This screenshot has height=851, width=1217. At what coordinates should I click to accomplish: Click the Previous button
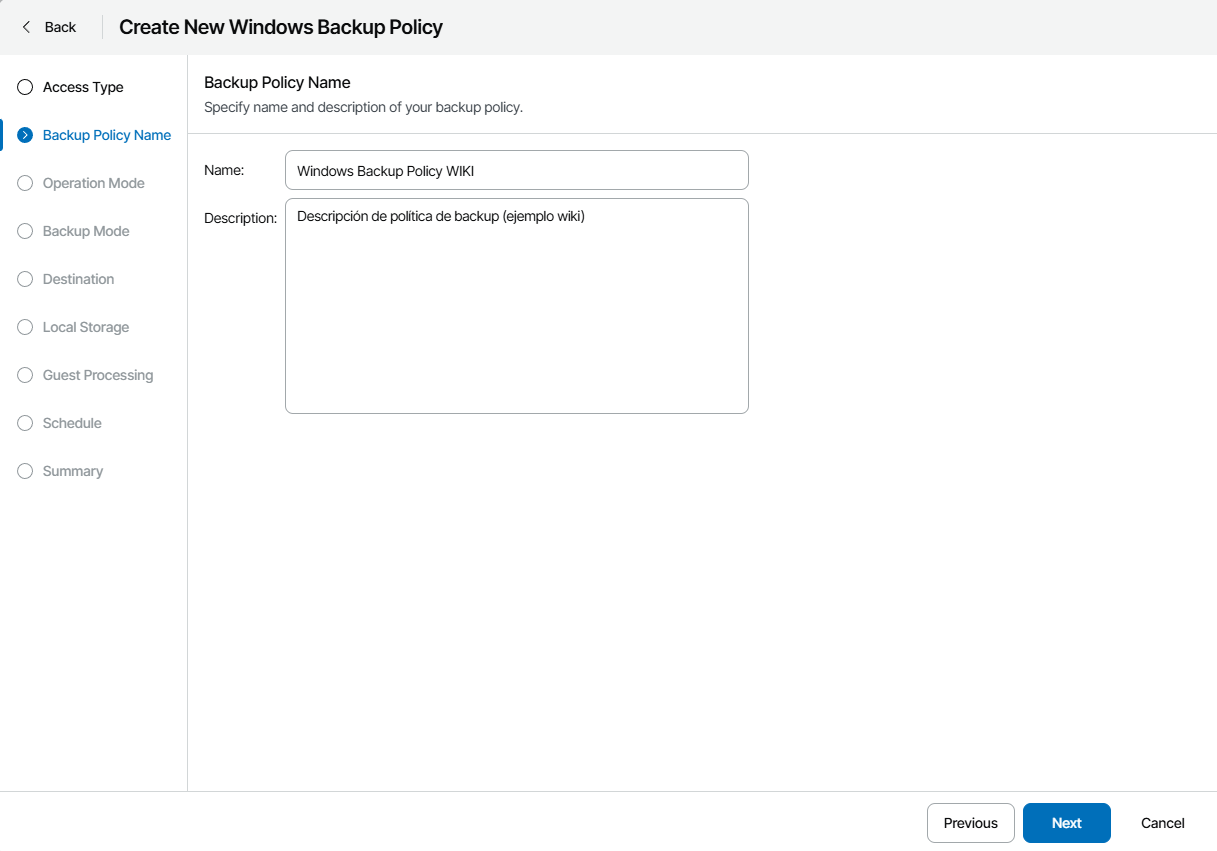[970, 822]
